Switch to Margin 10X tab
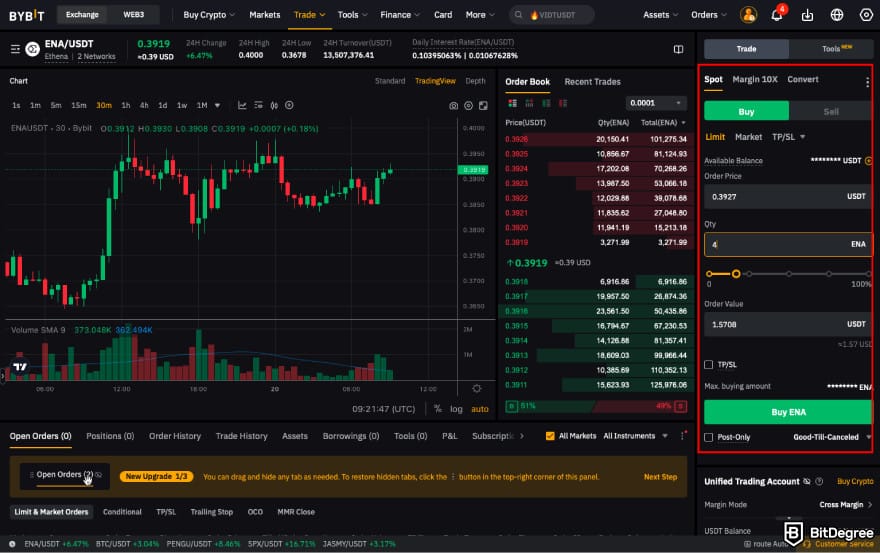Image resolution: width=880 pixels, height=553 pixels. click(x=755, y=80)
